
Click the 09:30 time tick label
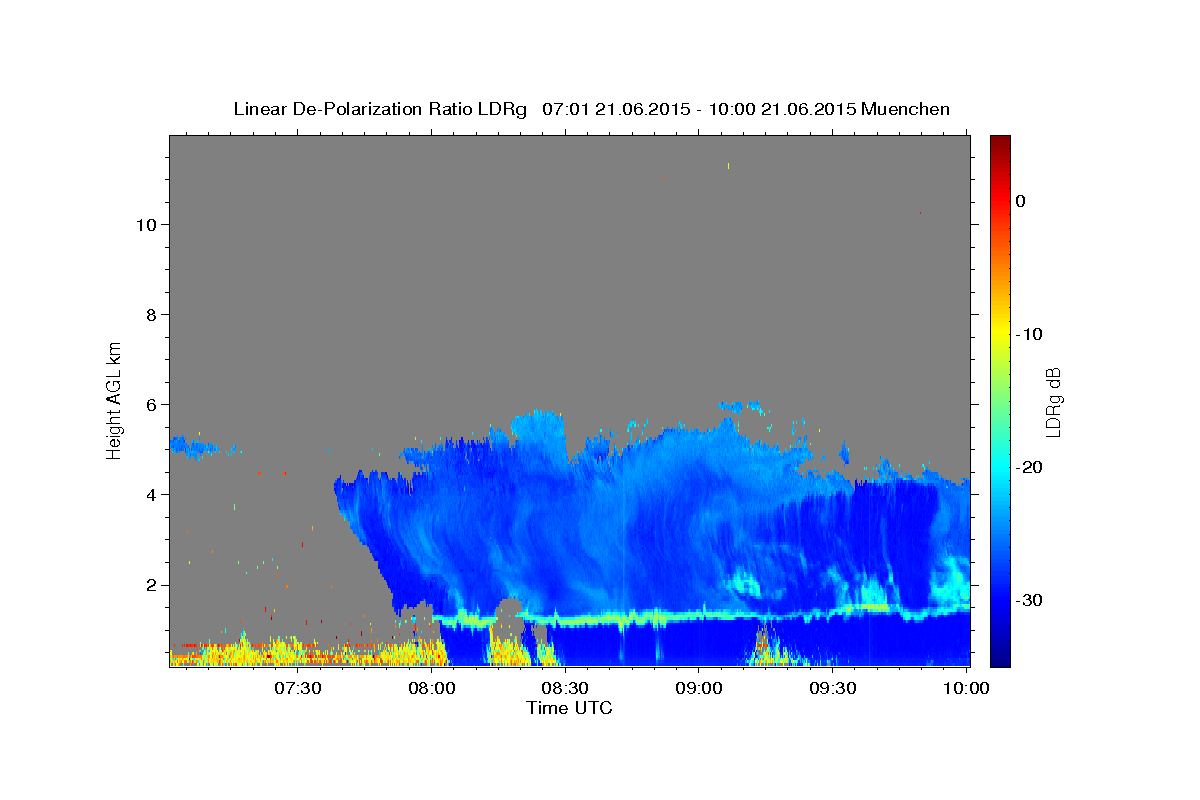pos(832,688)
